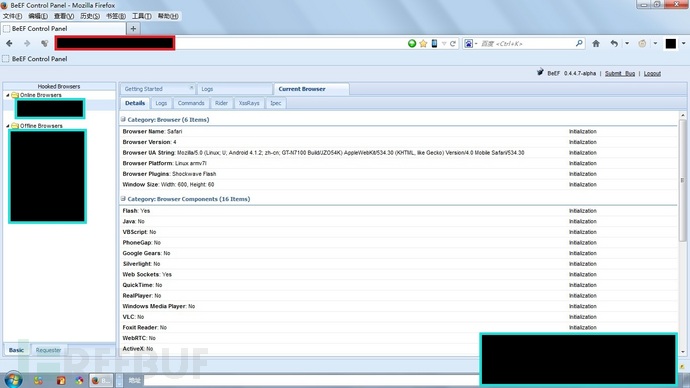Open the 帮助(H) menu
Viewport: 690px width, 388px height.
pos(168,16)
